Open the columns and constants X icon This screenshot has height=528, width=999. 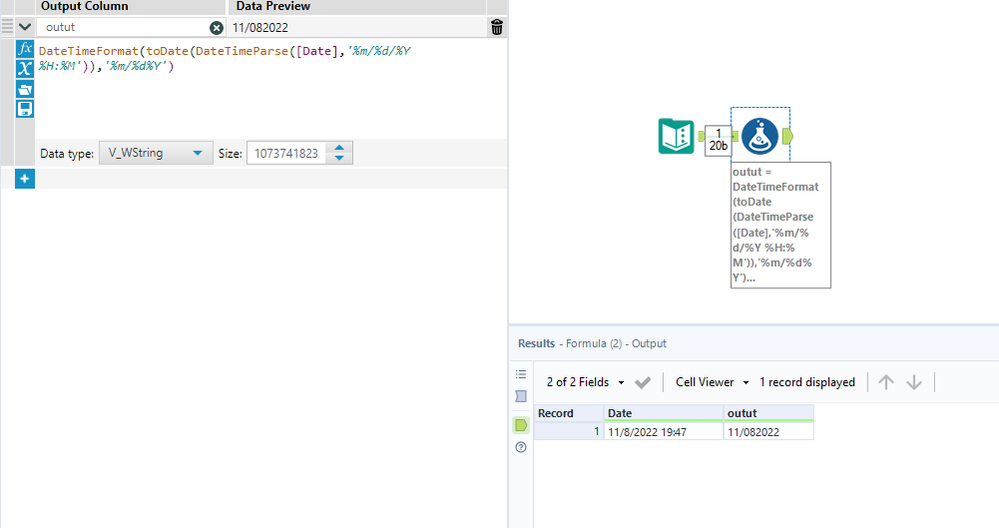(x=25, y=69)
